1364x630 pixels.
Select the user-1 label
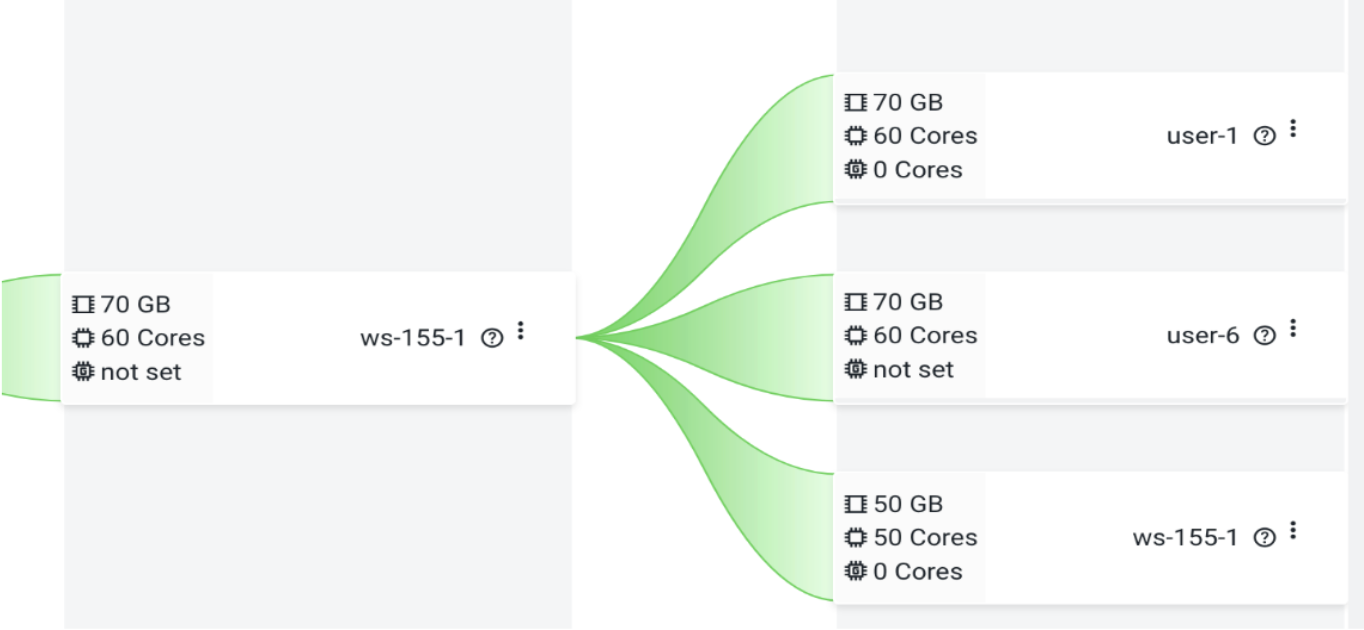1202,137
